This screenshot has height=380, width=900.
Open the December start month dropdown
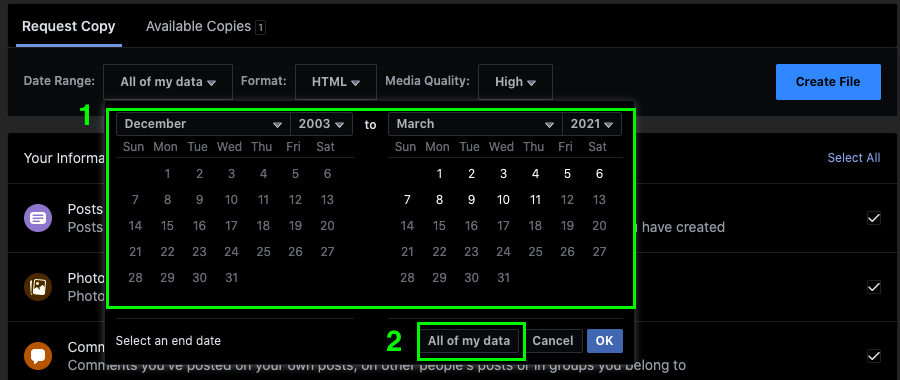(203, 124)
